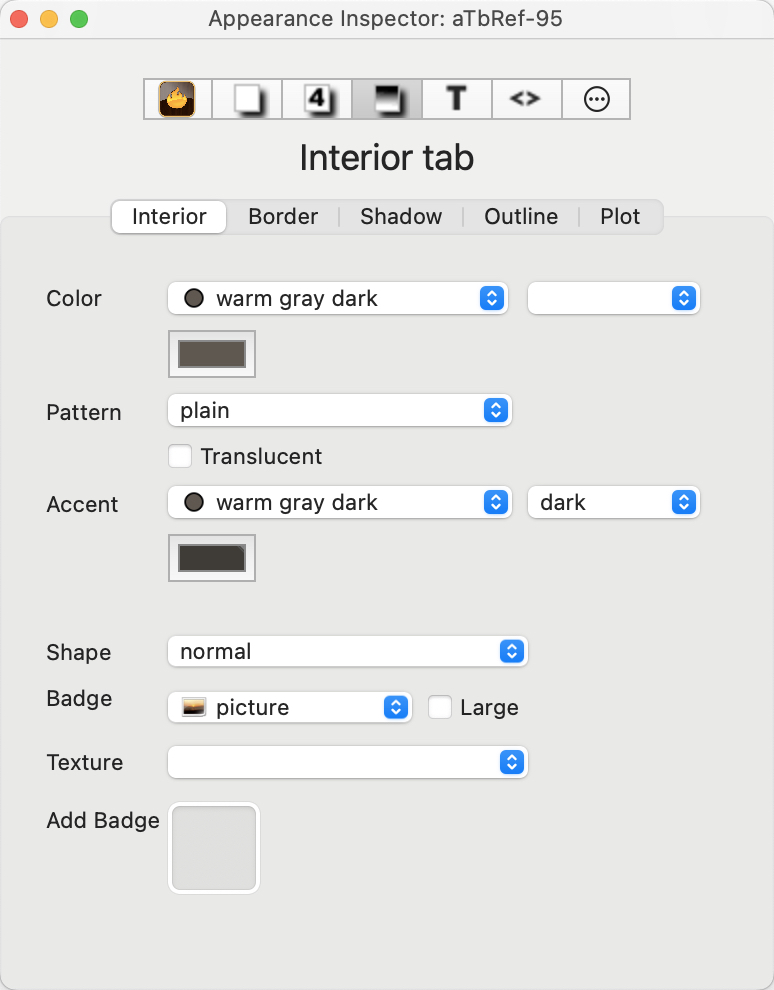Open the Shape pop-up showing normal

coord(348,651)
